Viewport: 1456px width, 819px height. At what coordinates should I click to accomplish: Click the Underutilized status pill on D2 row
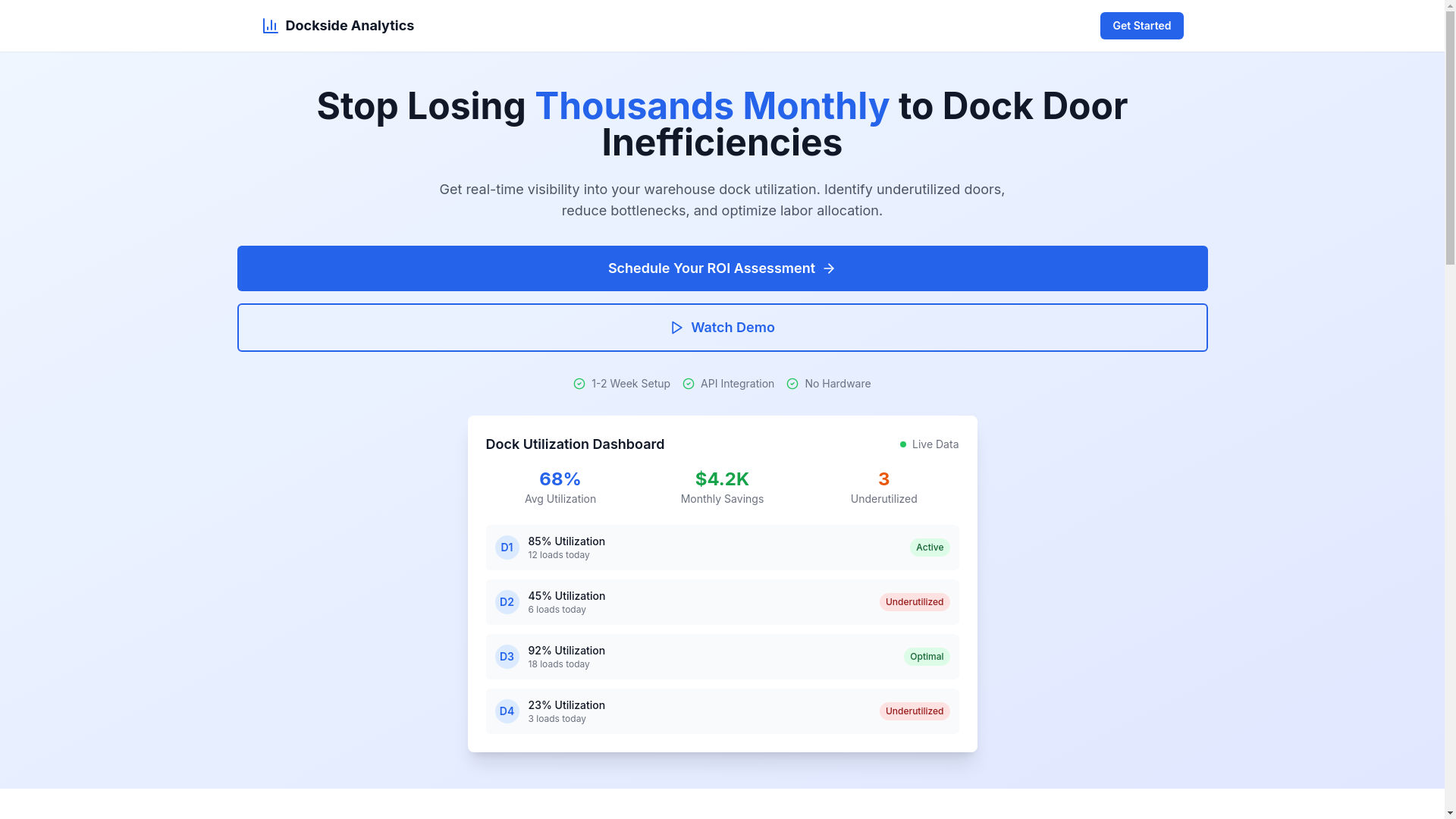click(x=915, y=602)
